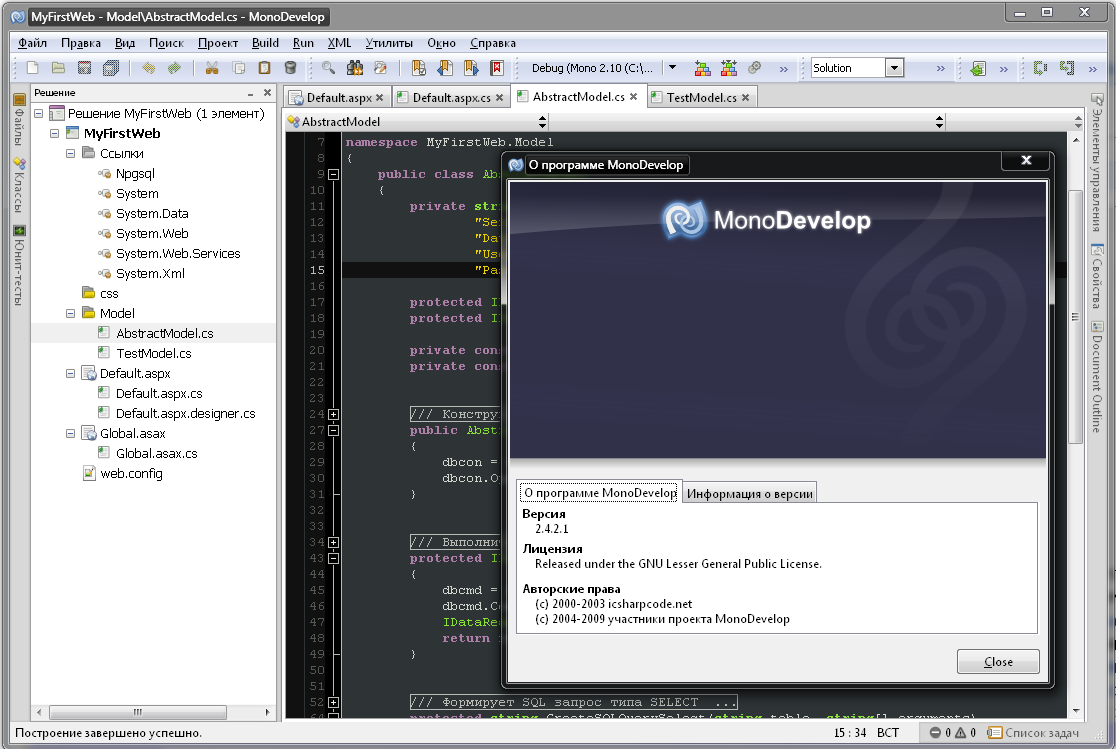This screenshot has width=1116, height=749.
Task: Collapse the Model folder in solution tree
Action: (70, 314)
